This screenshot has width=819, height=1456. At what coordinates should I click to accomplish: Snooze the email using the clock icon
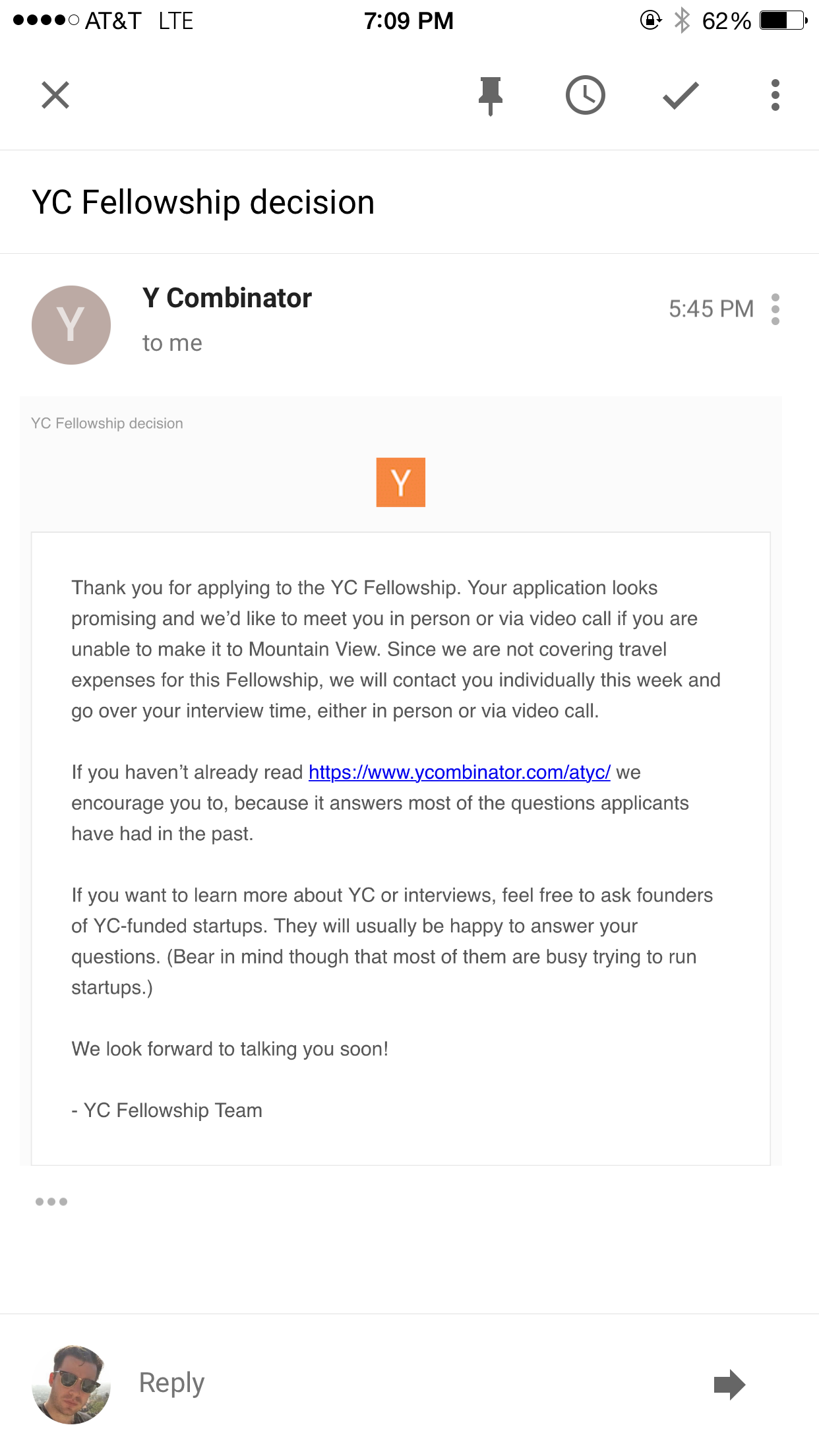click(x=585, y=96)
